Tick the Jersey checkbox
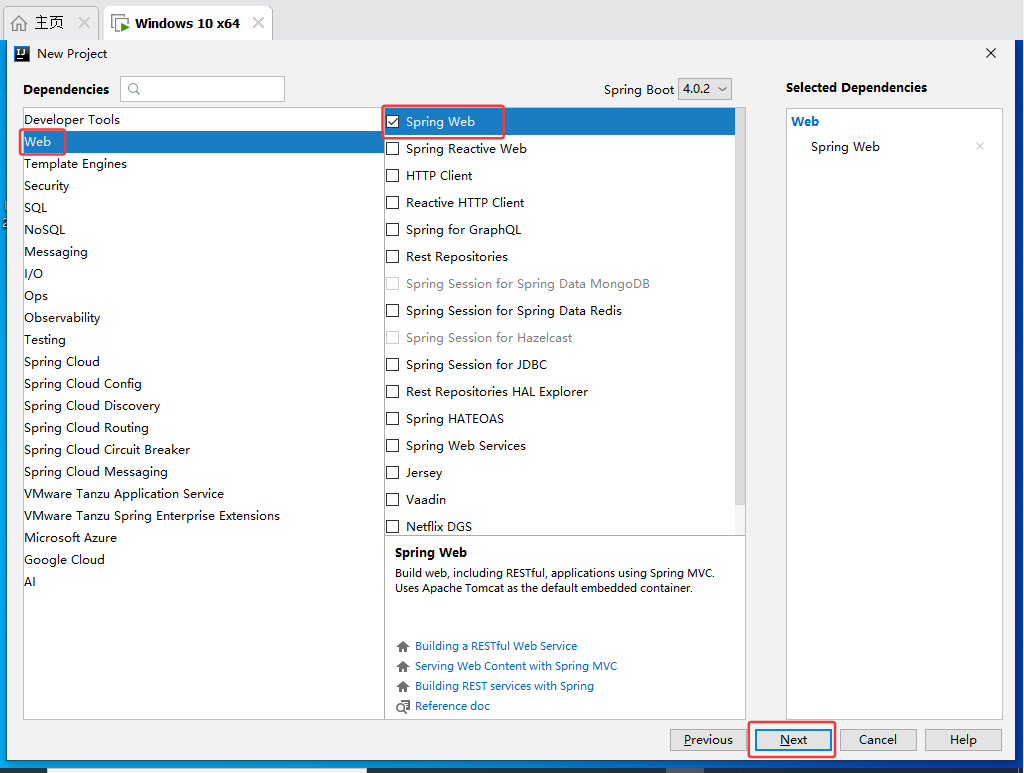Viewport: 1024px width, 773px height. [x=392, y=473]
